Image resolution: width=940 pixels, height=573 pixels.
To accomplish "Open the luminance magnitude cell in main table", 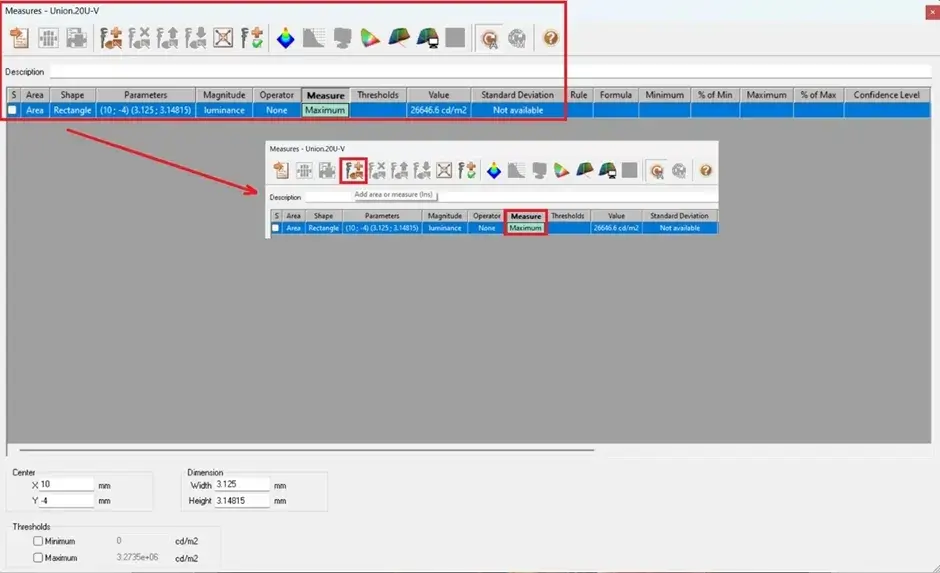I will click(224, 110).
